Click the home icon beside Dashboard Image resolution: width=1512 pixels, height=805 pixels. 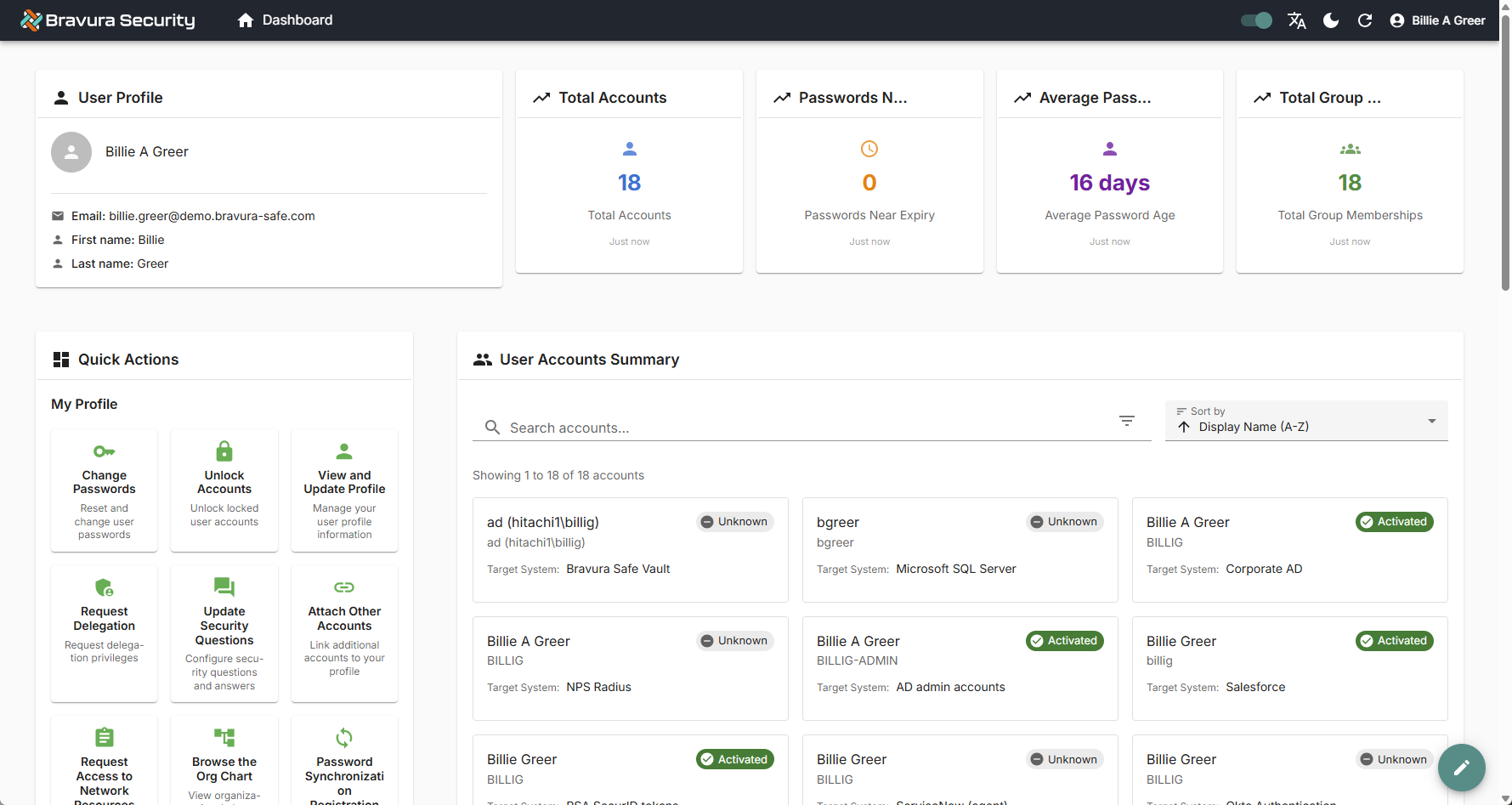(246, 20)
